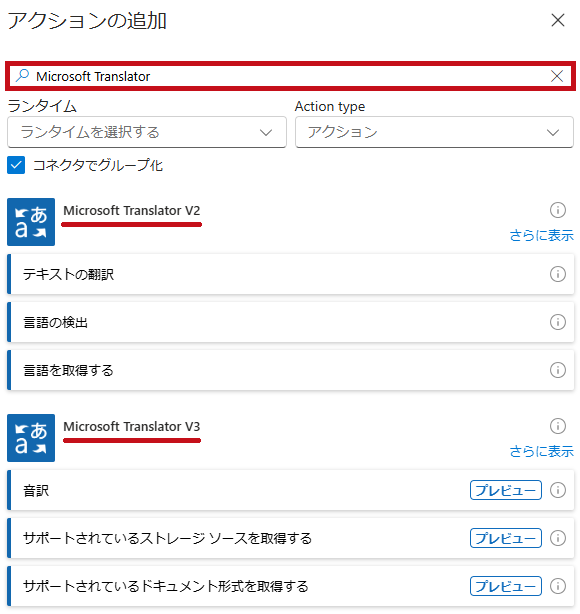
Task: Click the search magnifier icon
Action: [23, 76]
